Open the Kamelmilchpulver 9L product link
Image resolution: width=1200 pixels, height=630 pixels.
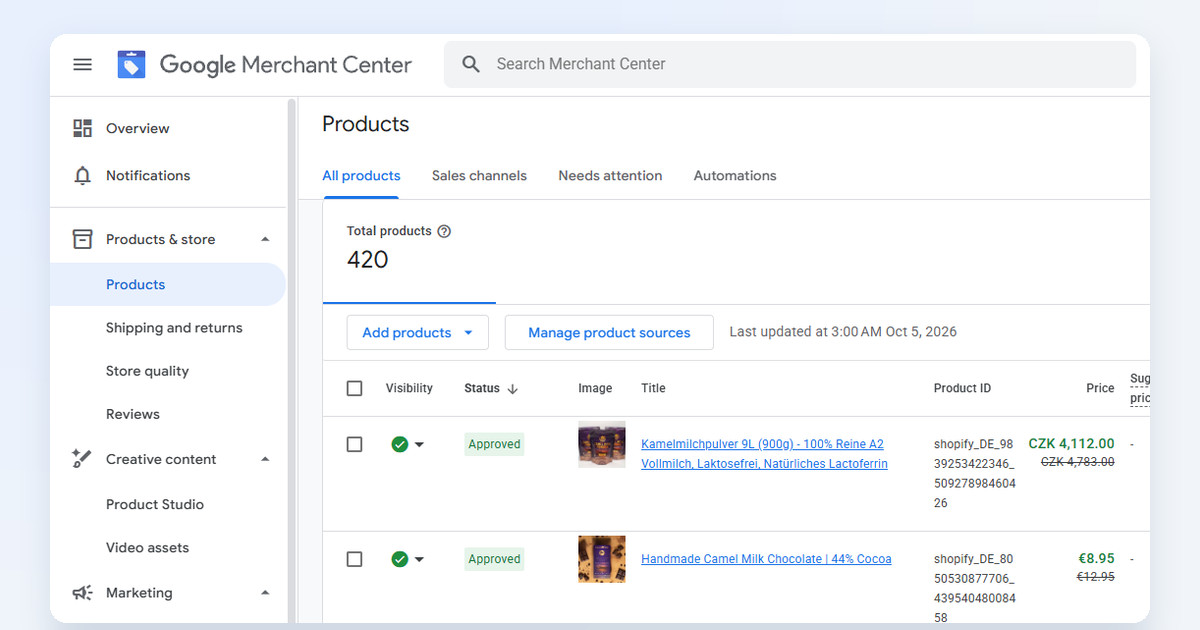point(764,454)
